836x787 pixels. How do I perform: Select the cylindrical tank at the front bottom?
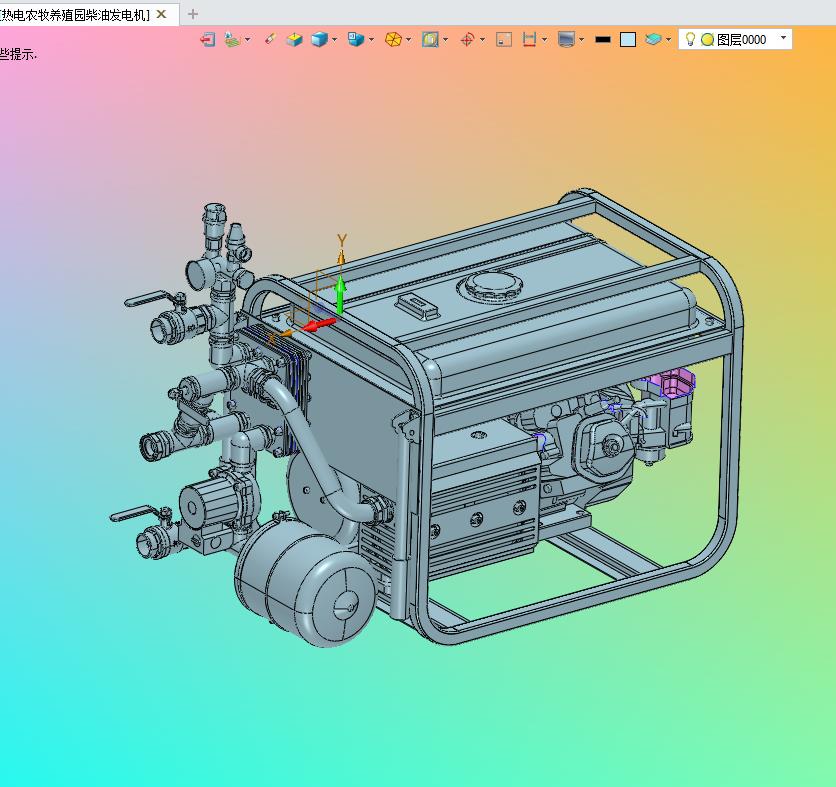(x=304, y=581)
